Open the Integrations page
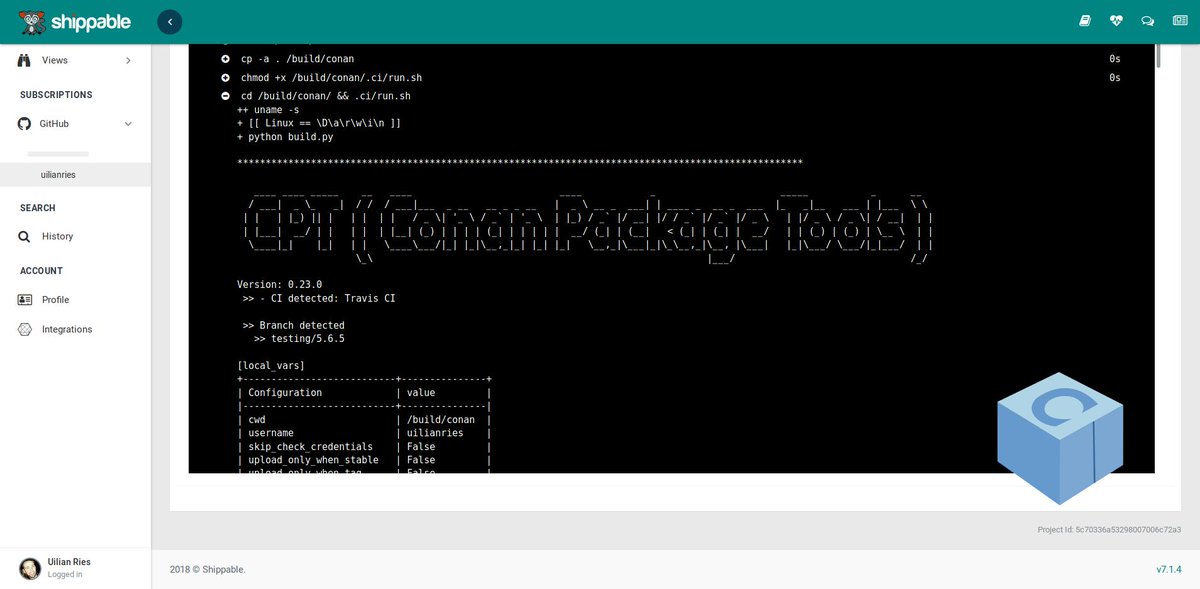1200x589 pixels. tap(67, 329)
